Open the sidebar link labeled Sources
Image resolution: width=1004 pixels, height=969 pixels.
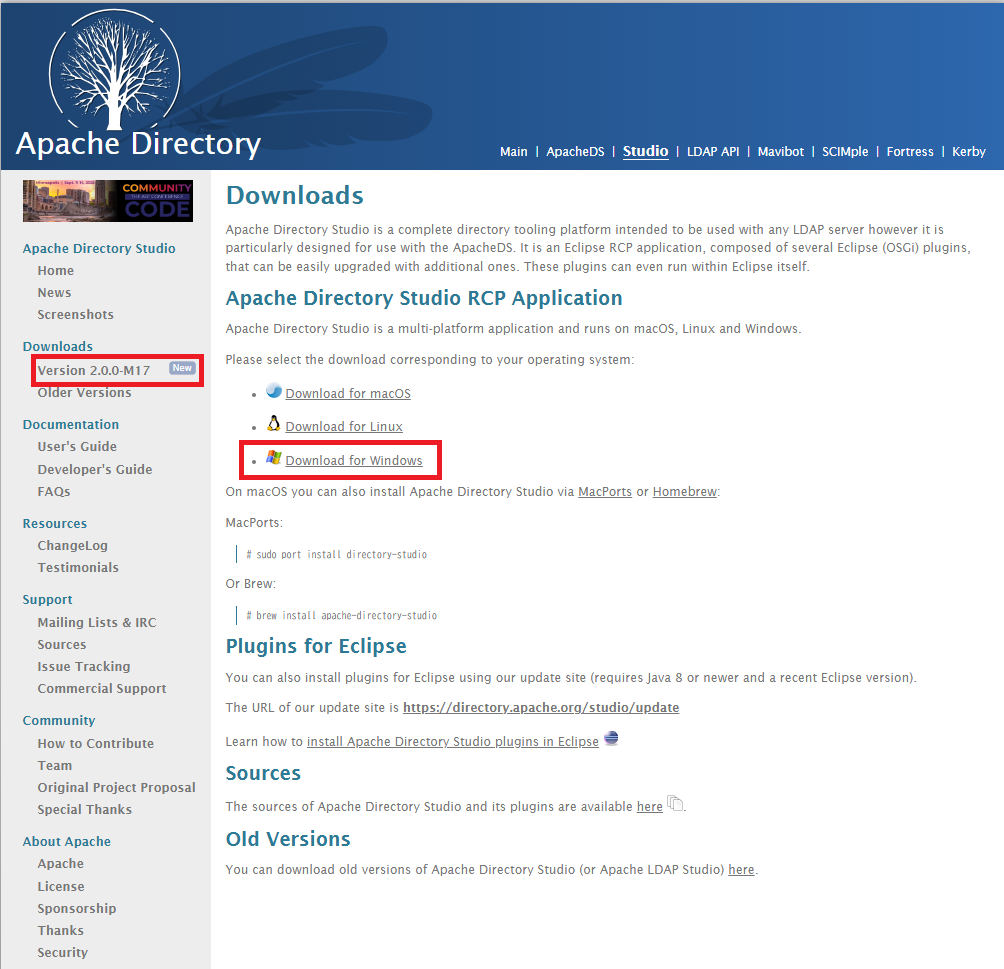point(61,644)
